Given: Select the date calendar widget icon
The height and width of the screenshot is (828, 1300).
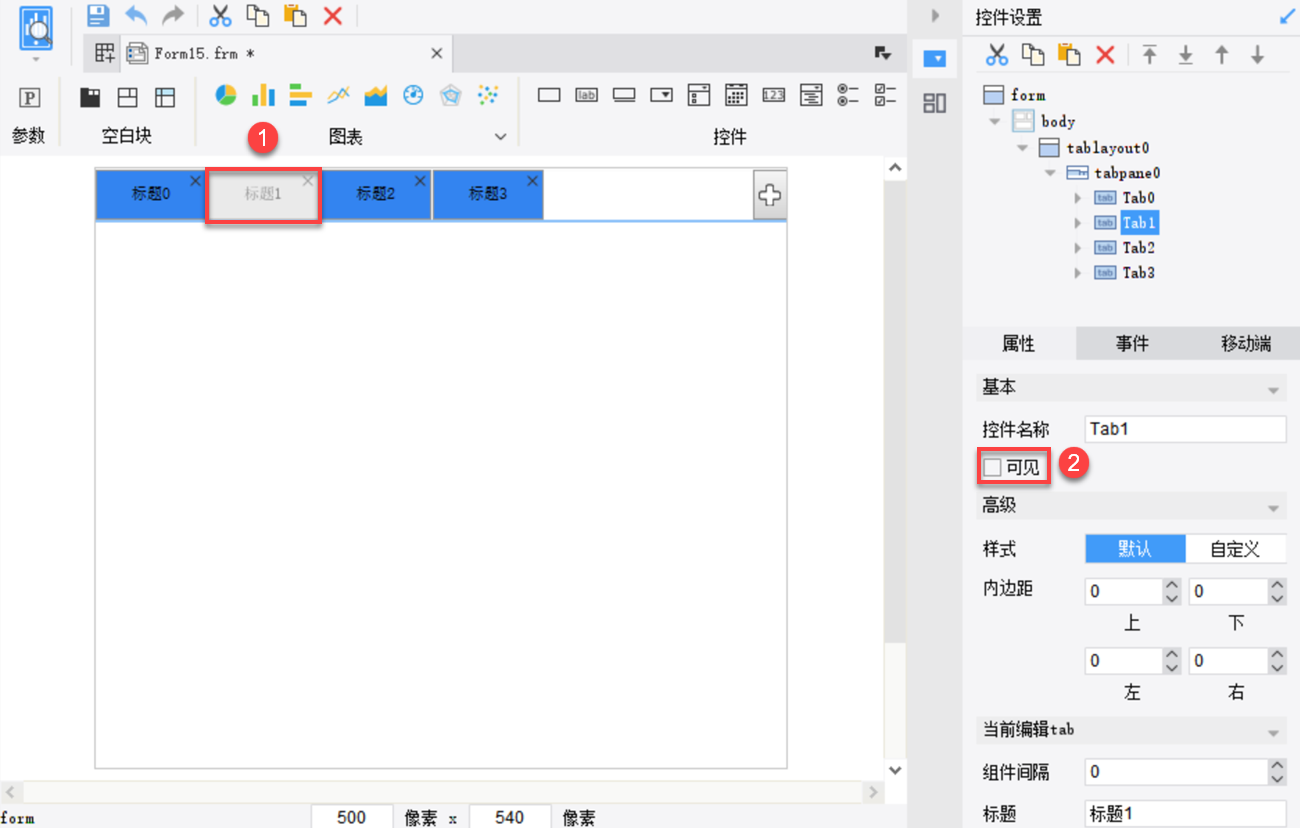Looking at the screenshot, I should (x=736, y=95).
